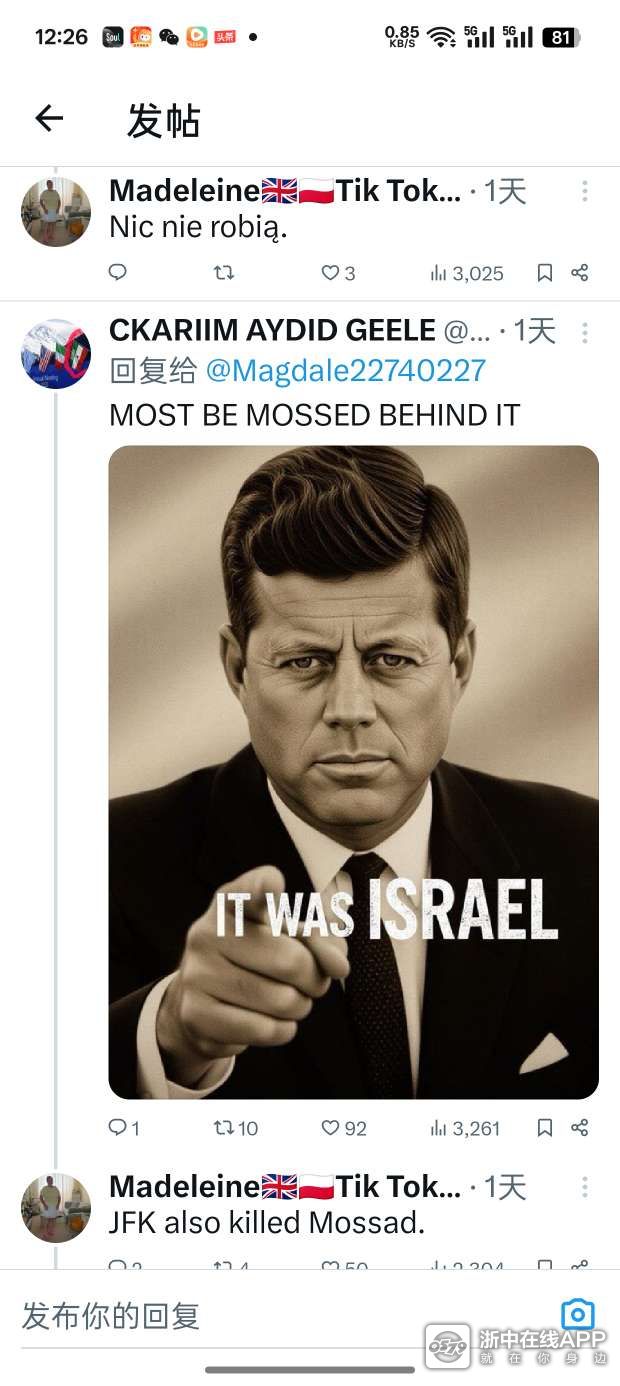Repost the "MOST BE MOSSED" post
Viewport: 620px width, 1386px height.
coord(225,1127)
